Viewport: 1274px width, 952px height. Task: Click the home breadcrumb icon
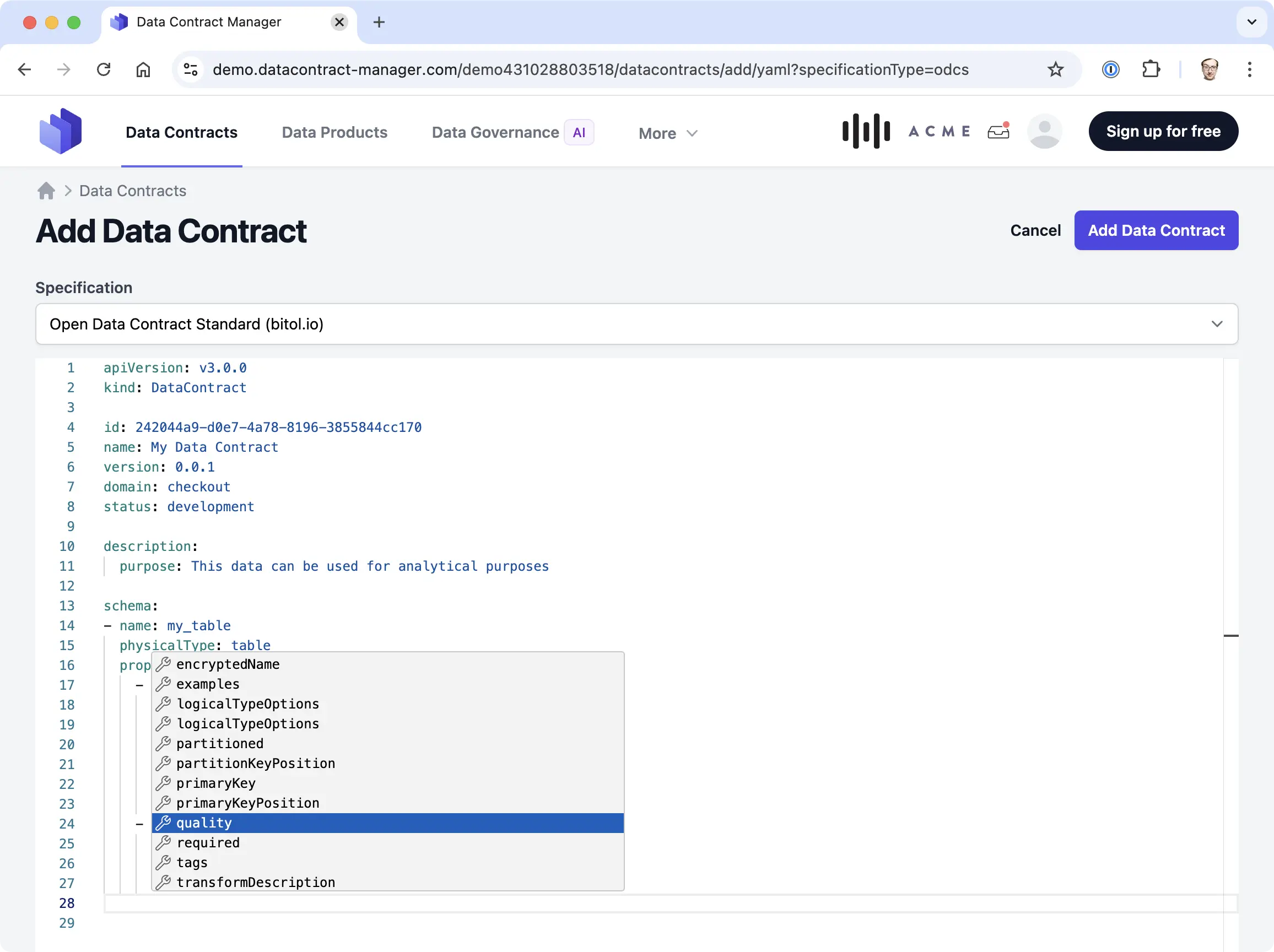[46, 191]
